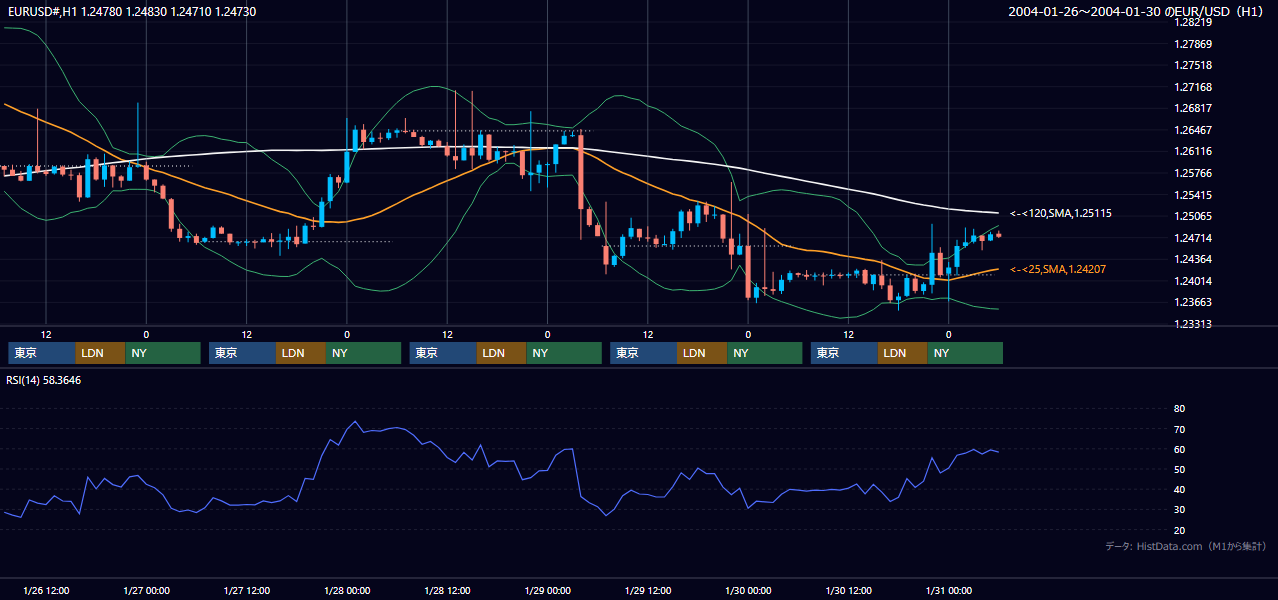1278x600 pixels.
Task: Click the 1.26116 price axis label
Action: 1194,151
